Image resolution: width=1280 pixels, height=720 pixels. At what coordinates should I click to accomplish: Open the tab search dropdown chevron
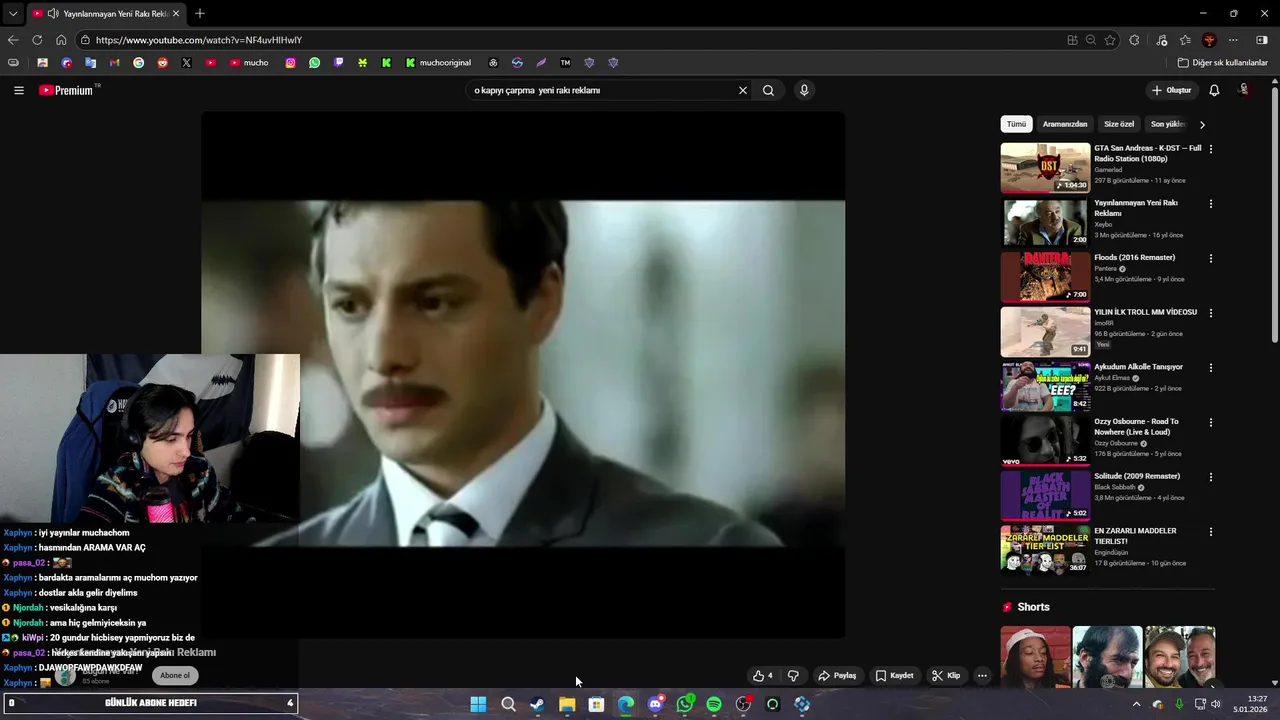coord(12,13)
